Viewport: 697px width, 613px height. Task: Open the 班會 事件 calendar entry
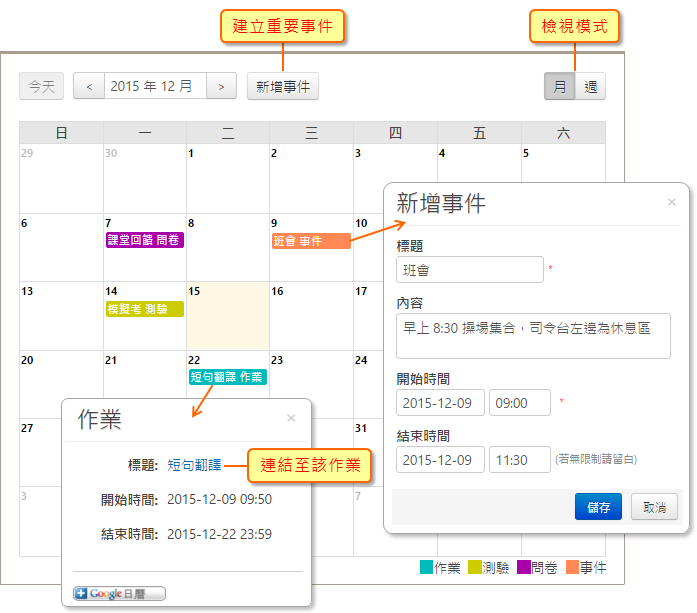point(310,241)
